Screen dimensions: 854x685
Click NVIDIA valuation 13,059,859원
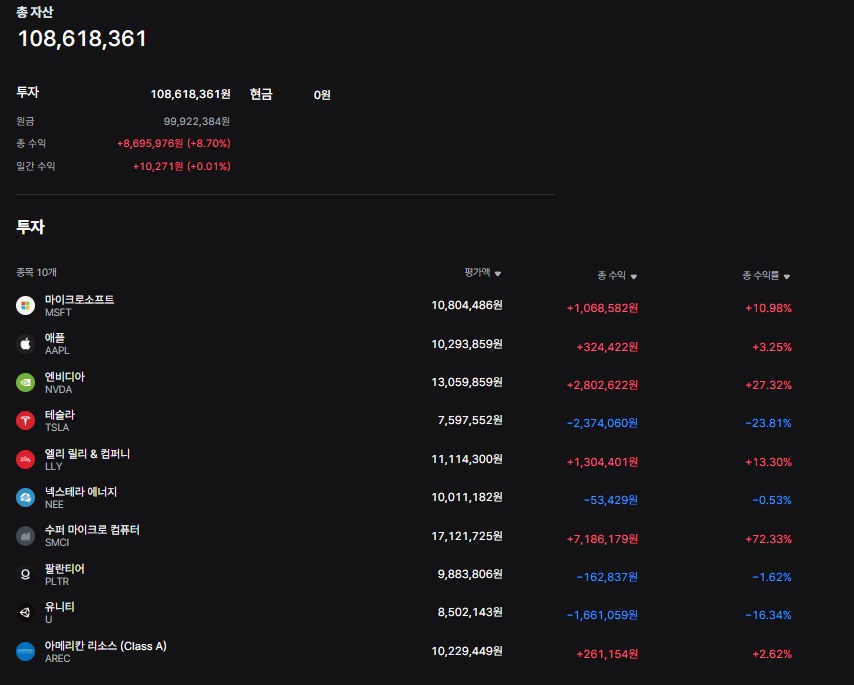click(467, 382)
